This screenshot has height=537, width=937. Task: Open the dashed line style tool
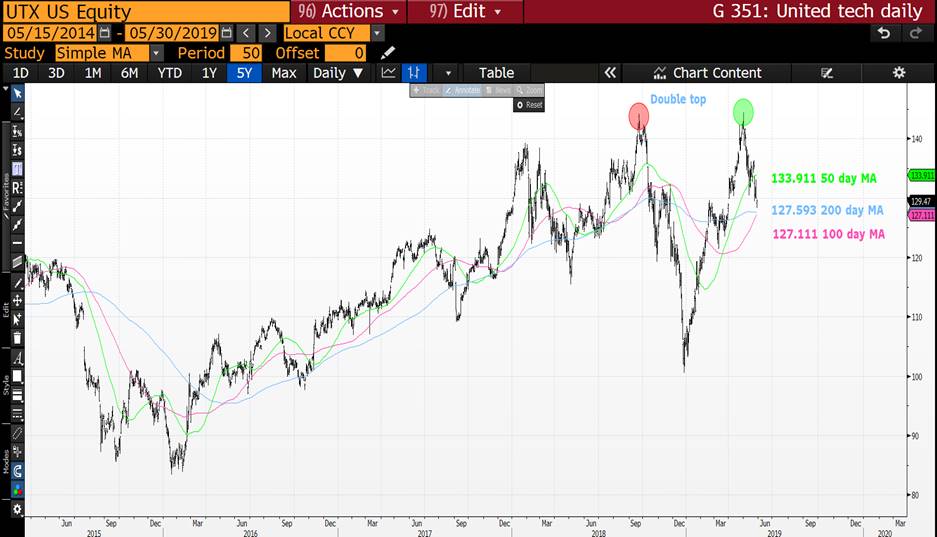point(17,413)
